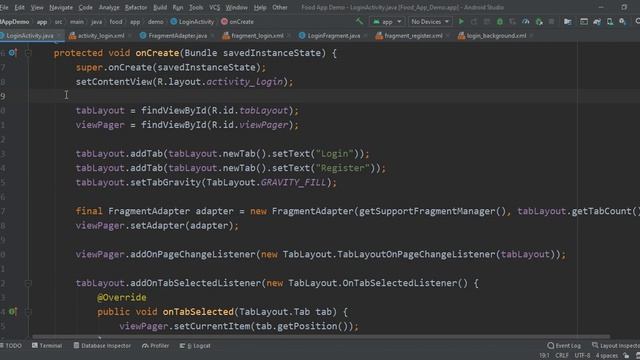Run the app with green play button
Viewport: 640px width, 360px height.
coord(461,21)
